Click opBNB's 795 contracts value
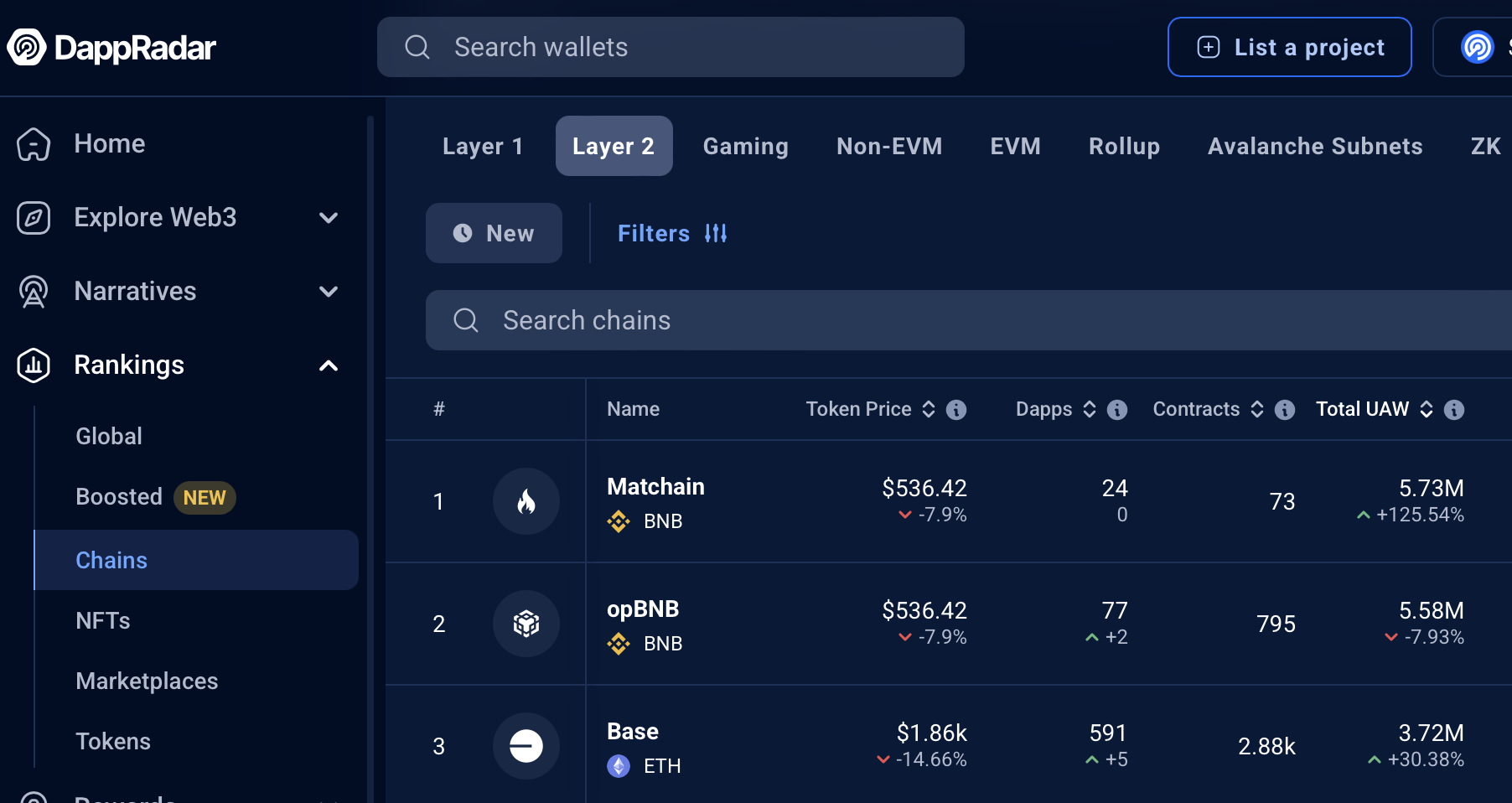The image size is (1512, 803). pos(1276,624)
